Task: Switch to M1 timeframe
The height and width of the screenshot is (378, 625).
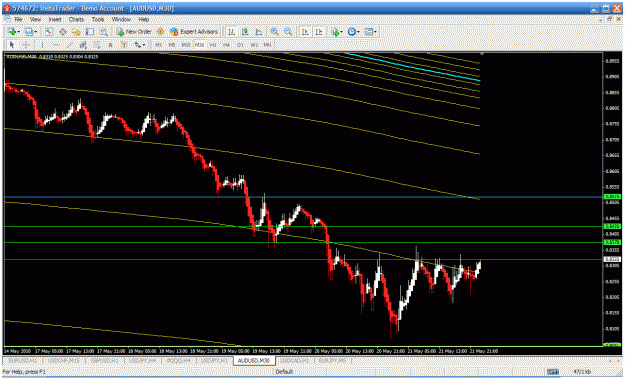Action: coord(158,45)
